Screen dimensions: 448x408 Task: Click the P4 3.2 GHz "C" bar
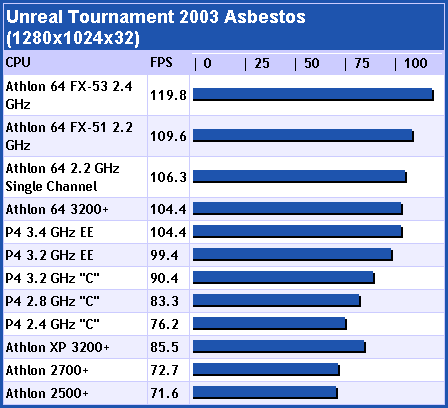[x=284, y=278]
